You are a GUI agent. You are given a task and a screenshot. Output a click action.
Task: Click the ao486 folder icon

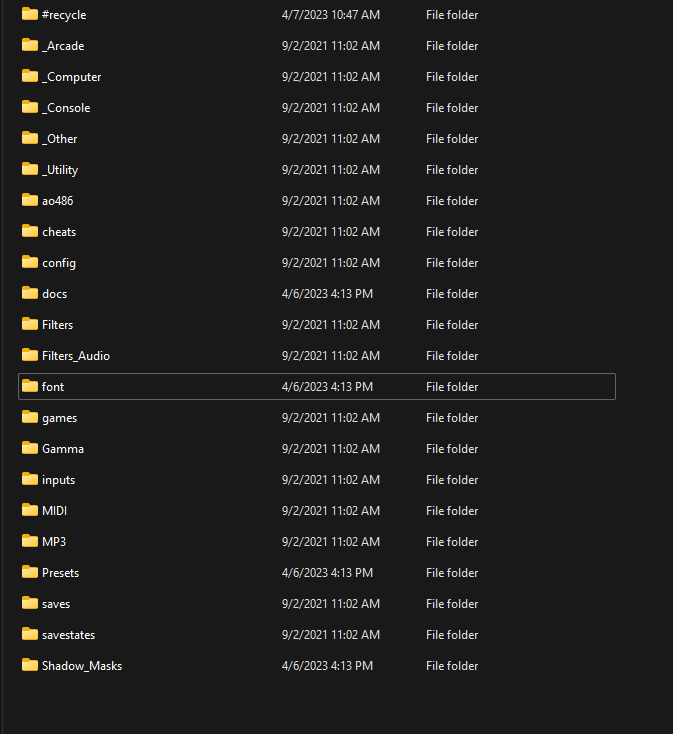tap(30, 200)
